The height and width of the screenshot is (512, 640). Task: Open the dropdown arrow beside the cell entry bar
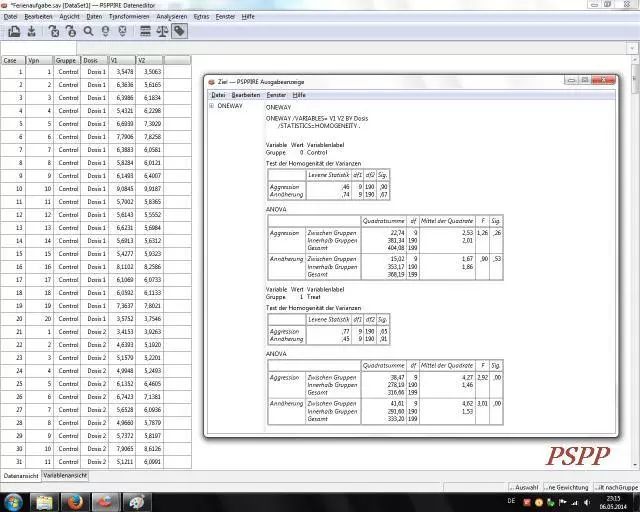(x=632, y=48)
